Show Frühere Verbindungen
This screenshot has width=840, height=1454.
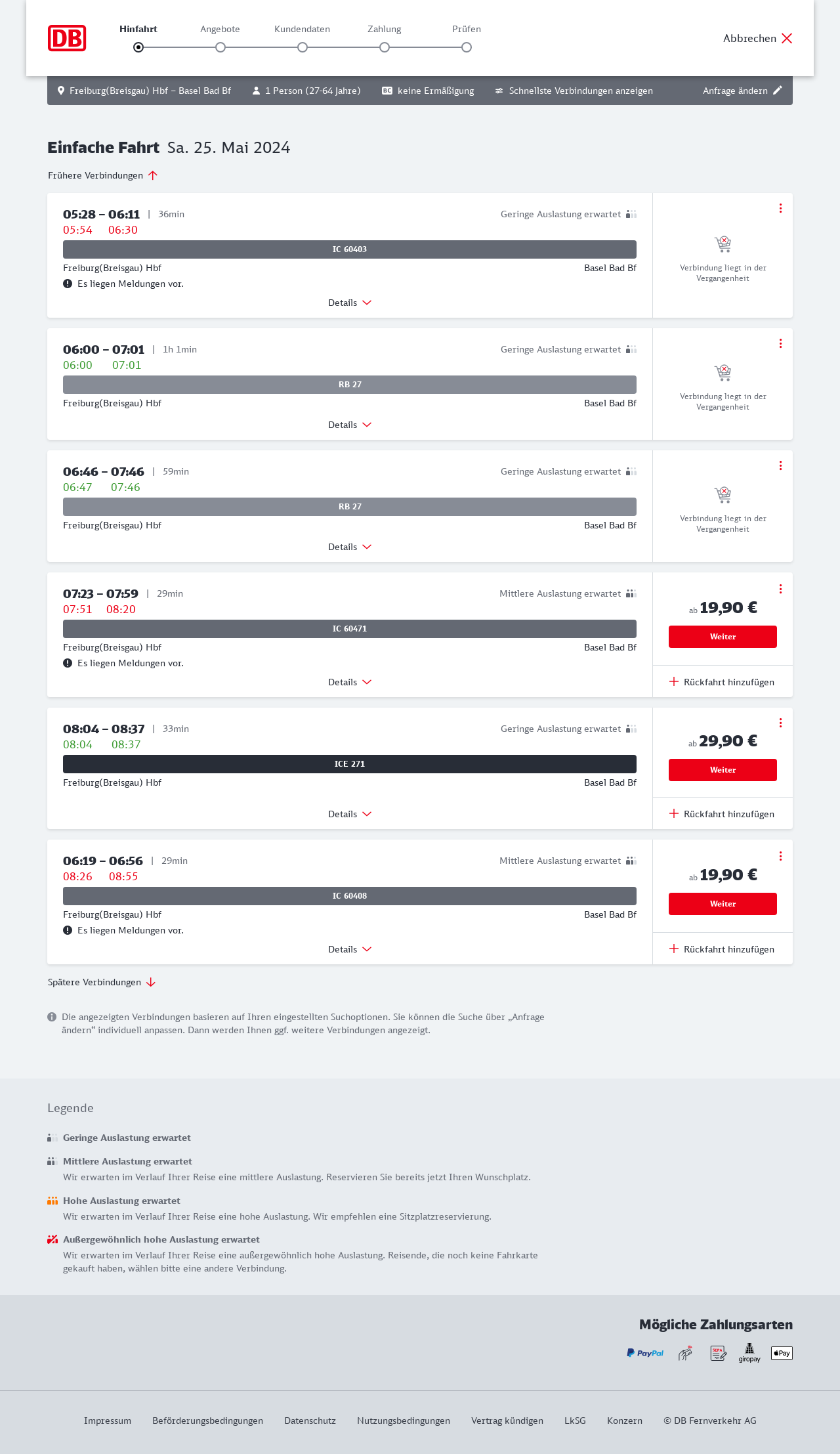tap(102, 175)
